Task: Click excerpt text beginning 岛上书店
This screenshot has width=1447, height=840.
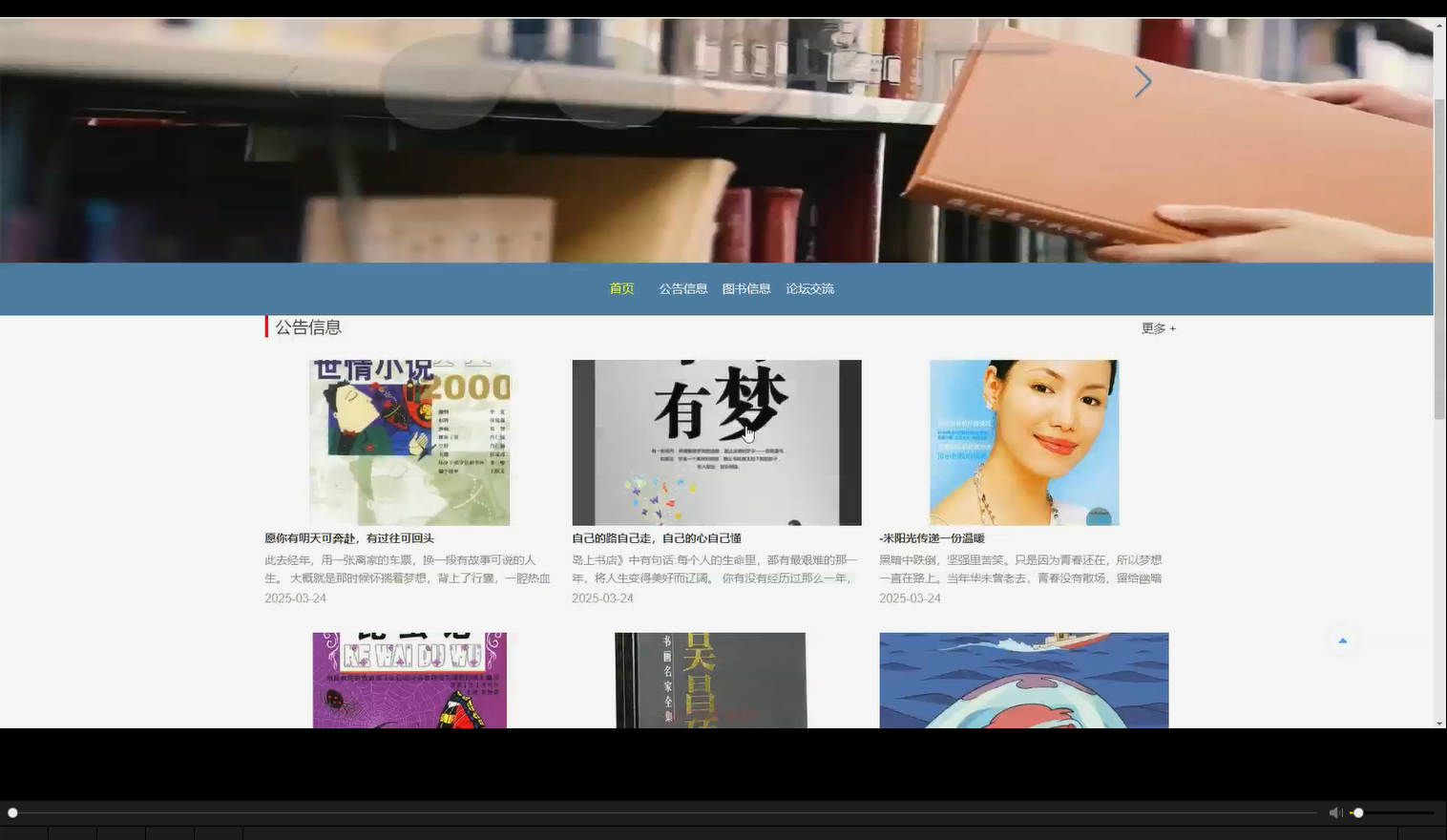Action: click(715, 569)
